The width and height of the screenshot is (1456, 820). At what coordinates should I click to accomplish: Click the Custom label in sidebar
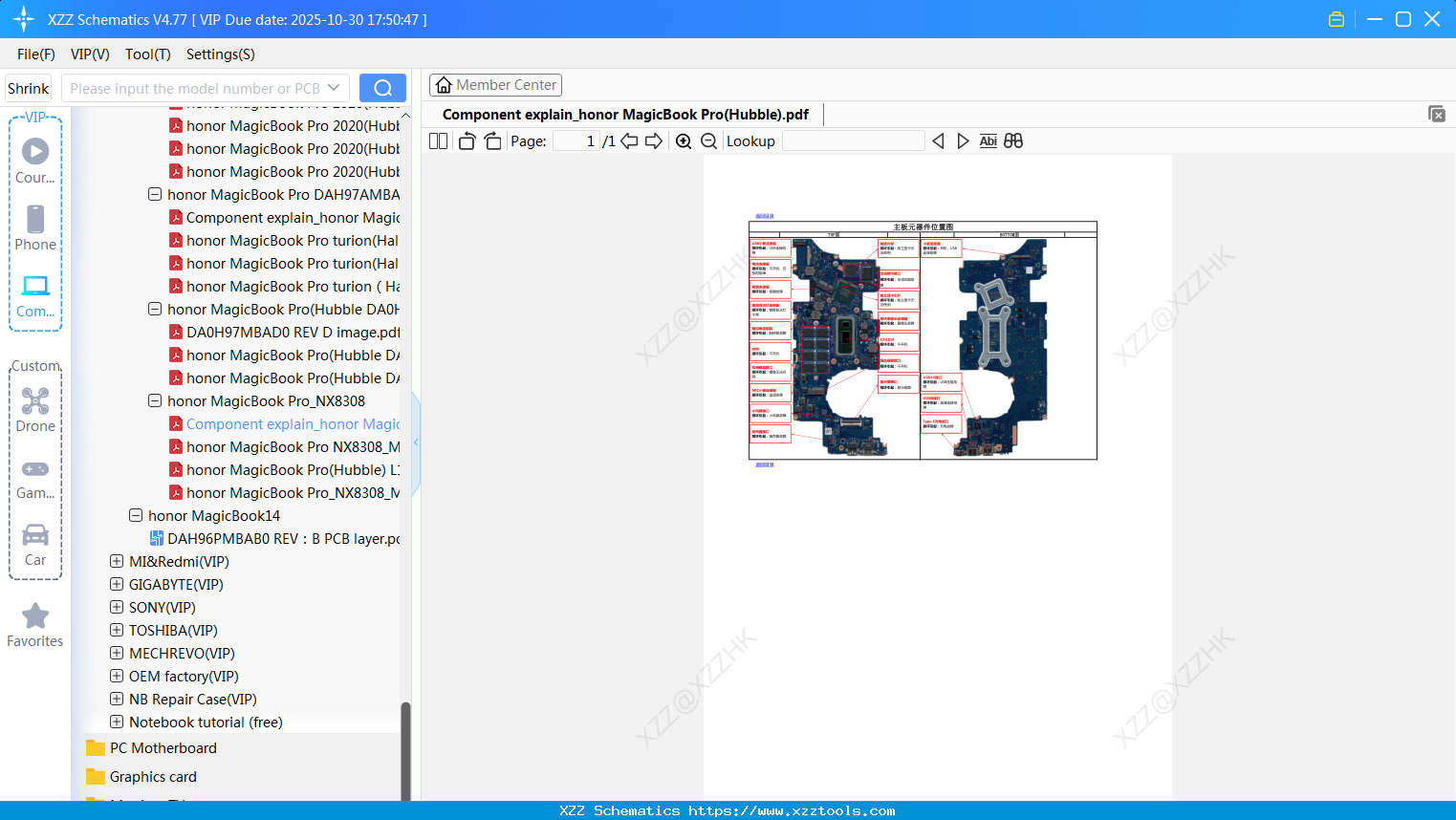click(35, 366)
